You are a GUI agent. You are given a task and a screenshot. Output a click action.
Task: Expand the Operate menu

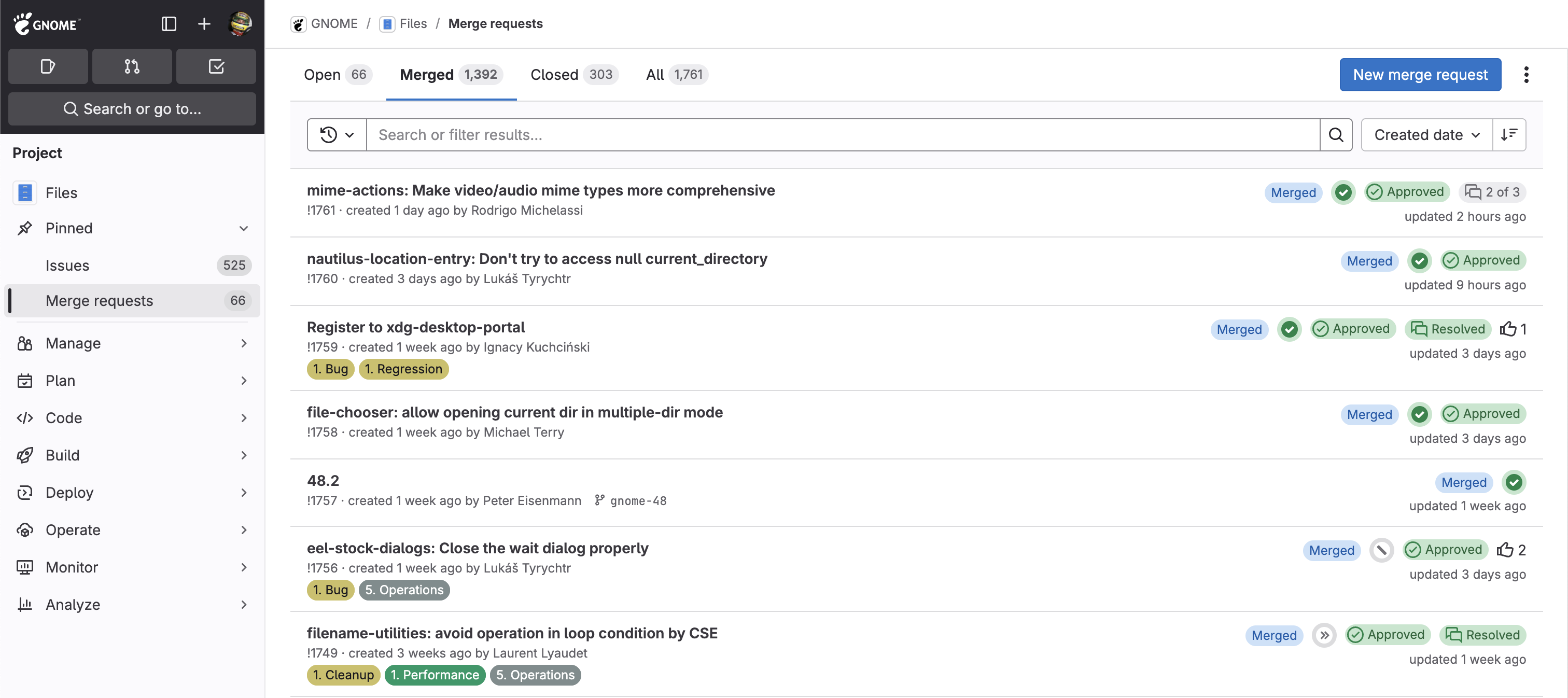pyautogui.click(x=132, y=530)
